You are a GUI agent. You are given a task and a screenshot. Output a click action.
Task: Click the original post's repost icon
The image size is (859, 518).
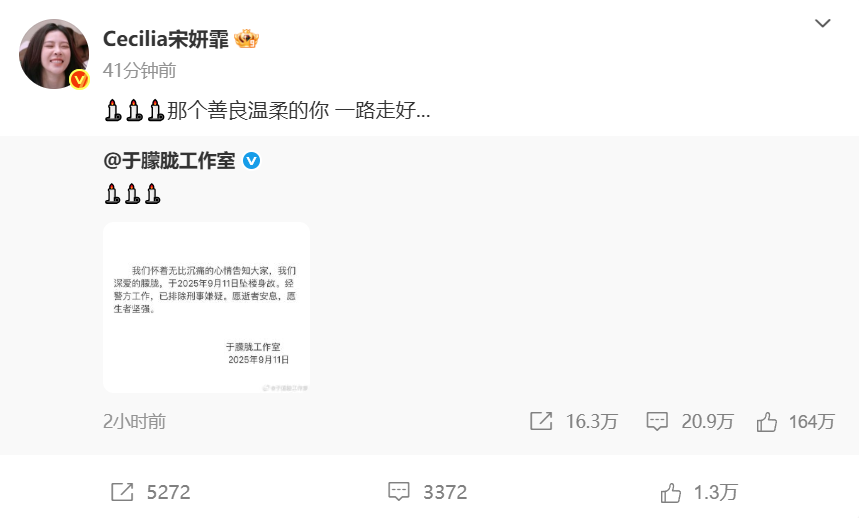point(541,421)
